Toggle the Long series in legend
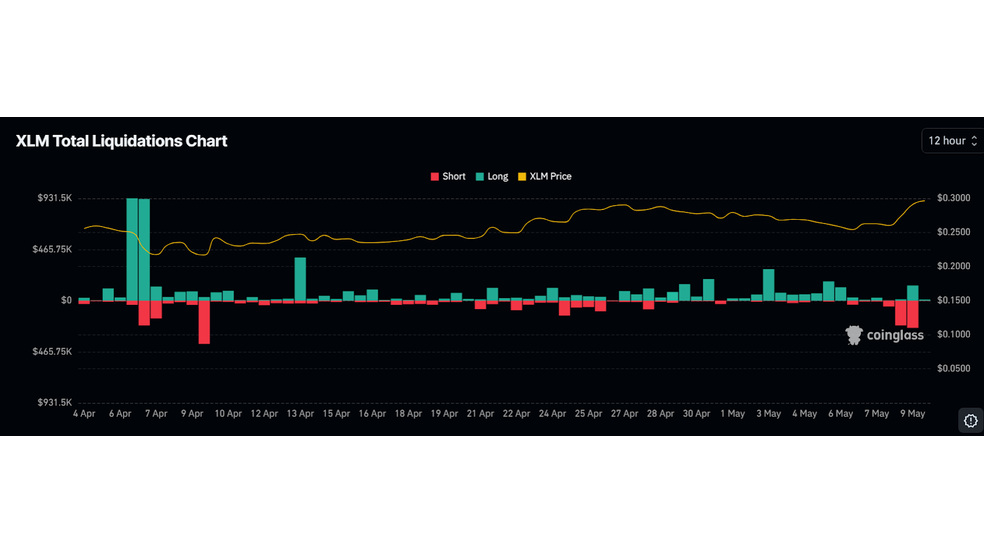984x554 pixels. coord(492,176)
